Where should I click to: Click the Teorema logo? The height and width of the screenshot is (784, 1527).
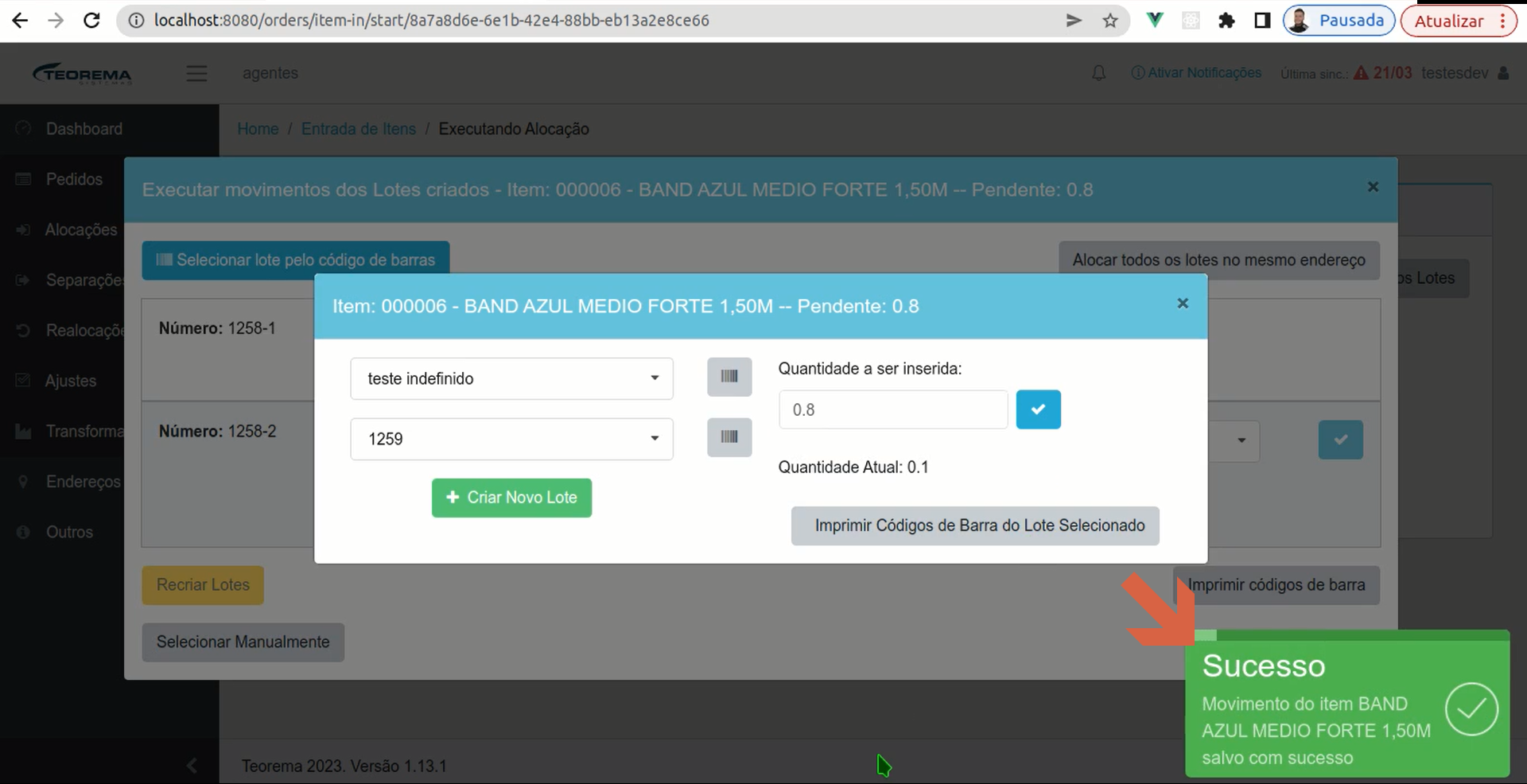pyautogui.click(x=82, y=73)
